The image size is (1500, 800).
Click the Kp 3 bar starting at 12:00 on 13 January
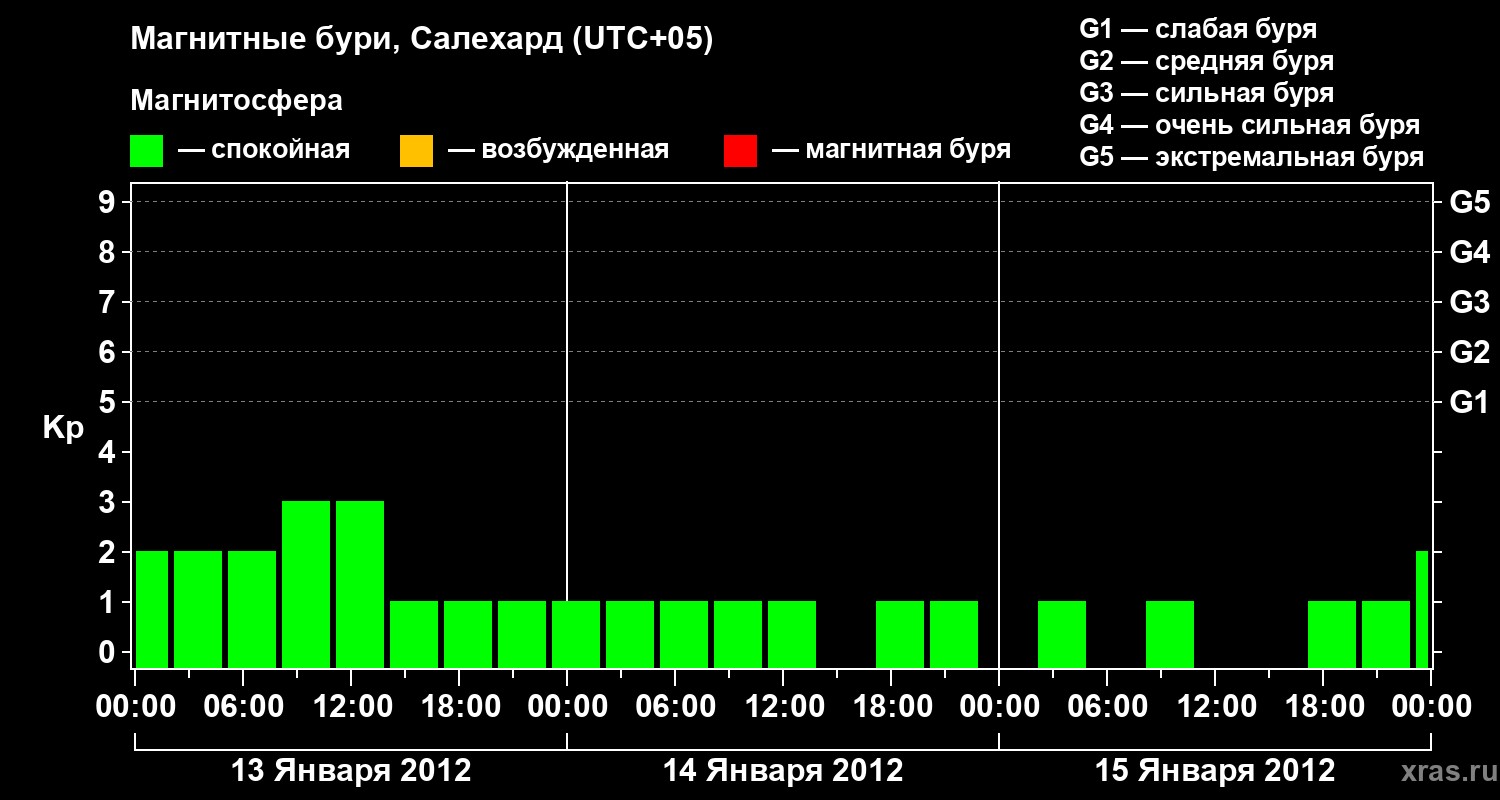click(x=360, y=584)
